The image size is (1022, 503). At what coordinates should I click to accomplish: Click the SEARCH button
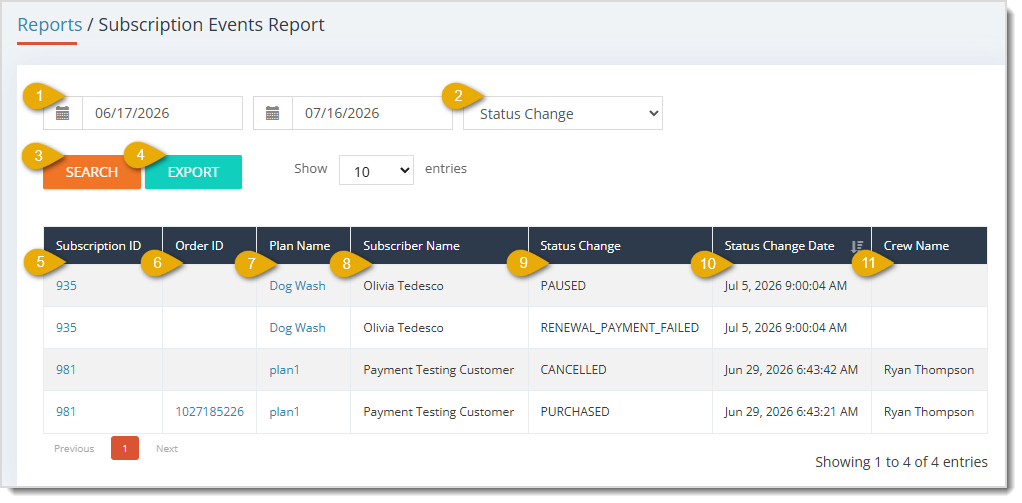point(92,172)
